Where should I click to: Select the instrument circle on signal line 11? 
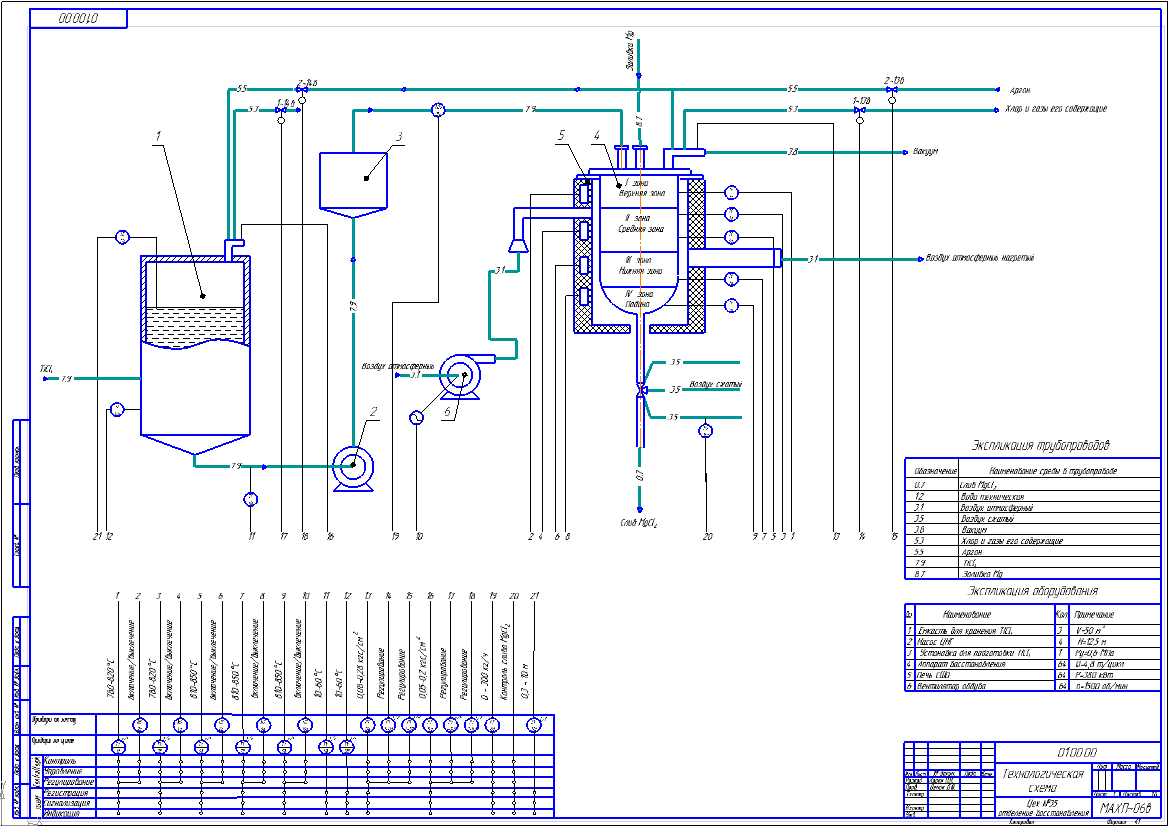tap(251, 499)
